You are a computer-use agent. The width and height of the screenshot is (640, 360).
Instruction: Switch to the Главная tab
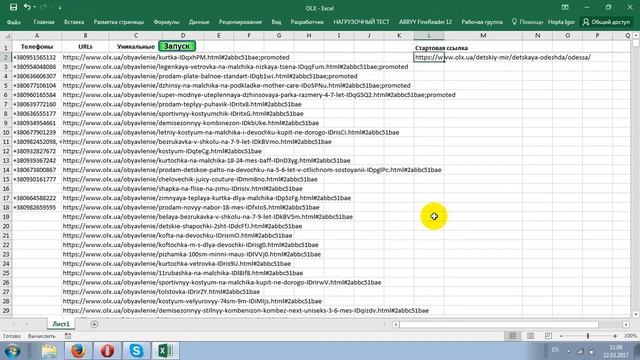pos(44,22)
